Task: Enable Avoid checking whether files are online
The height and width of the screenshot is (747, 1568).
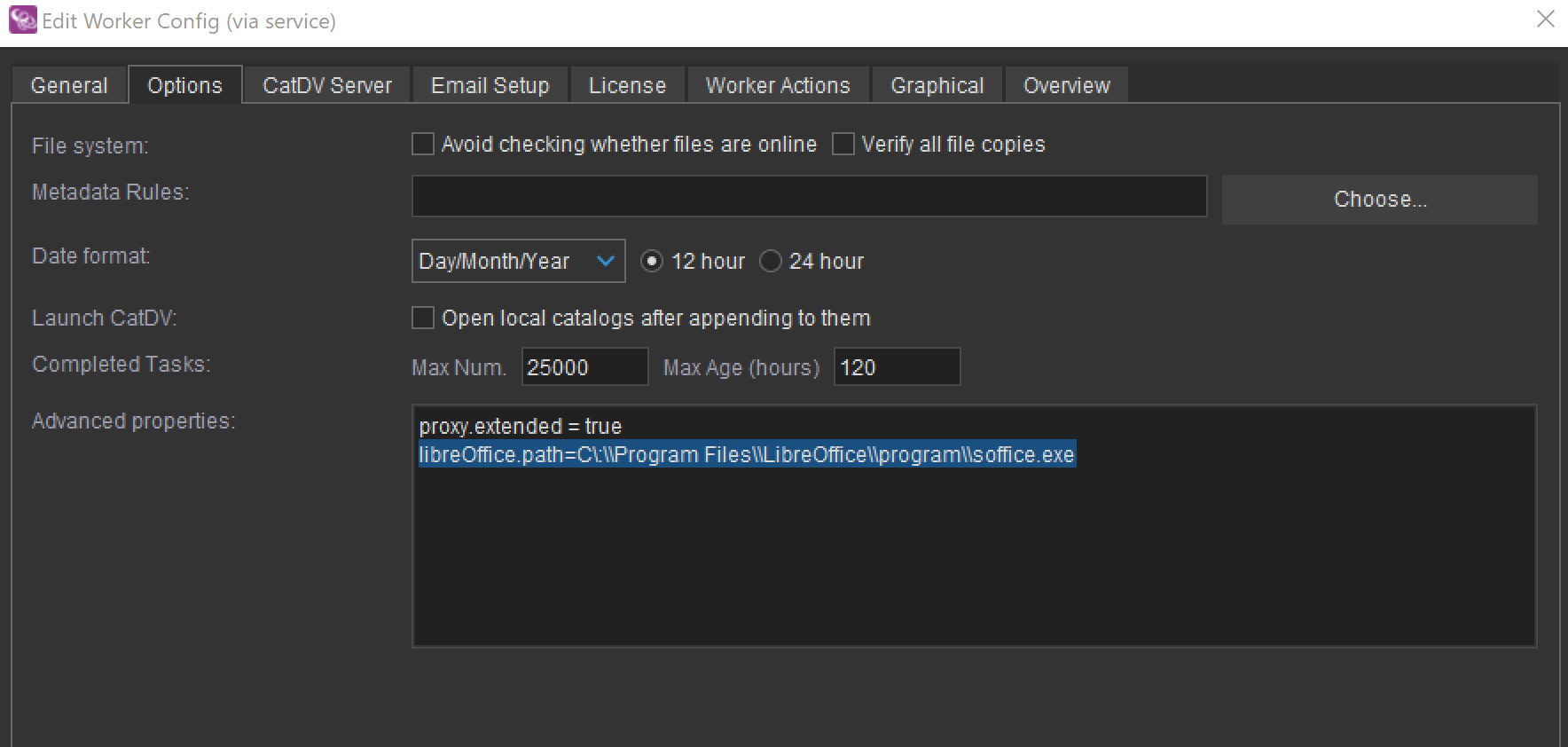Action: pos(423,144)
